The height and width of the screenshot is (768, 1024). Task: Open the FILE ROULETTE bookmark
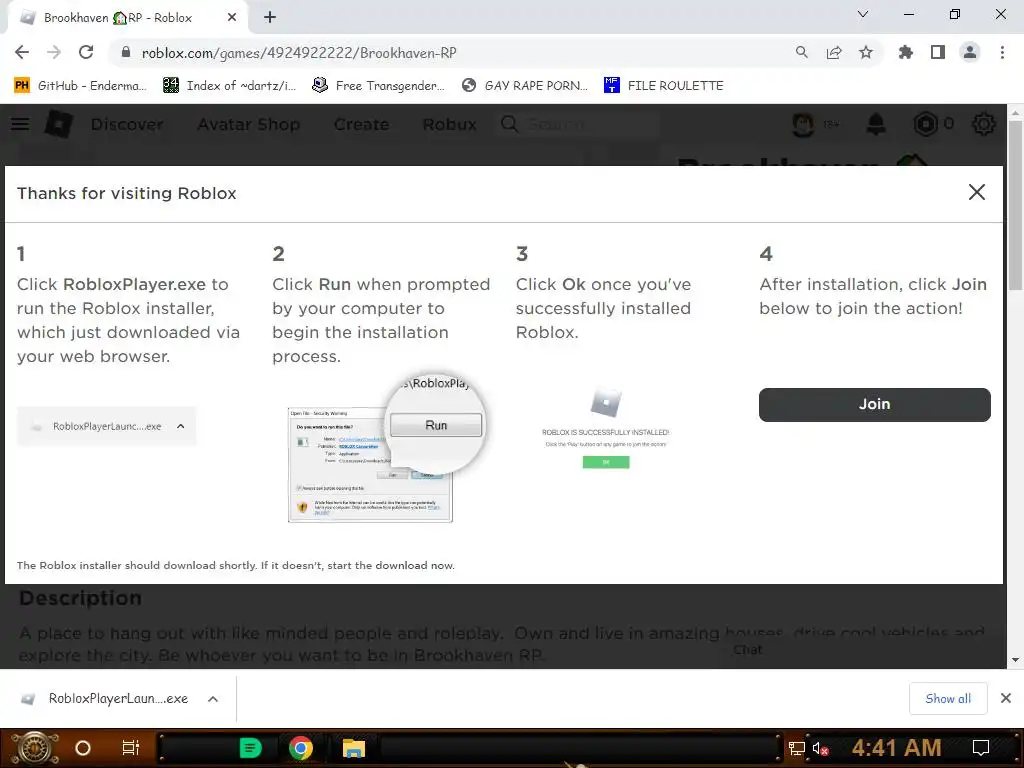(664, 86)
